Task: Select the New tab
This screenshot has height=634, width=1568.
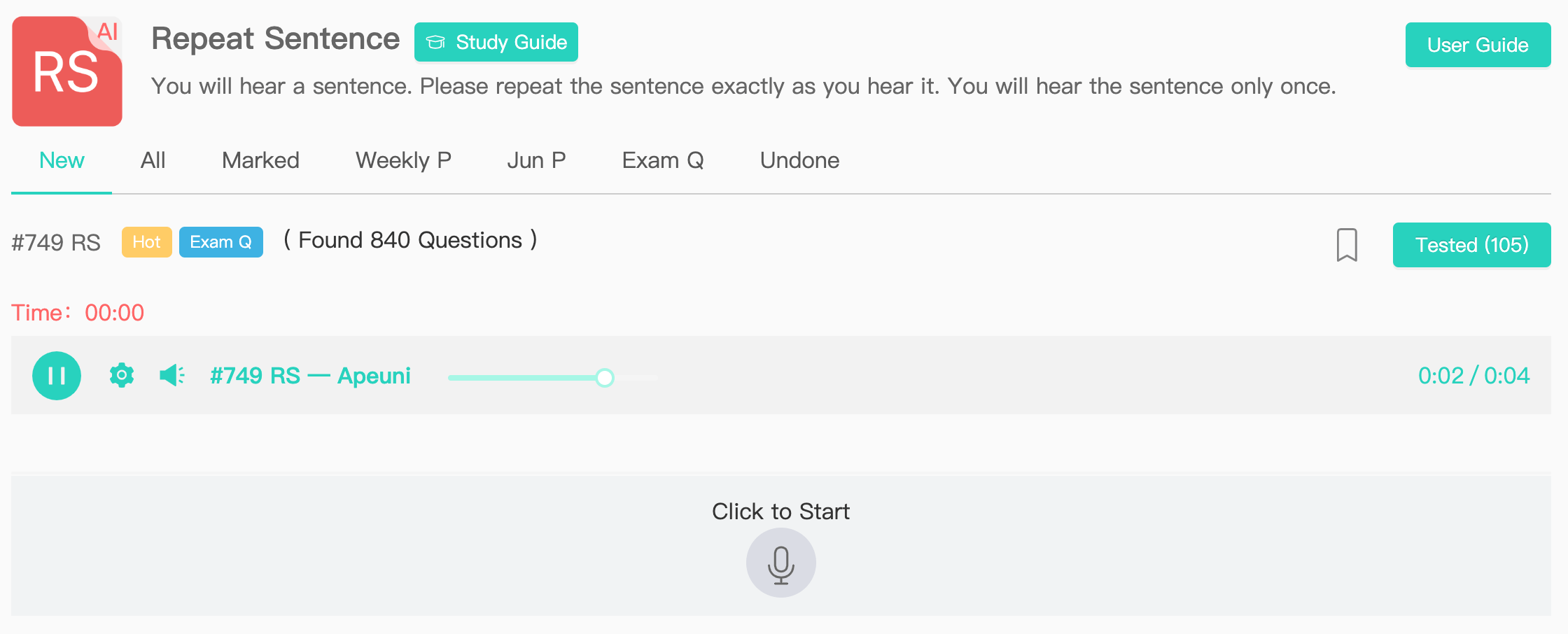Action: tap(62, 160)
